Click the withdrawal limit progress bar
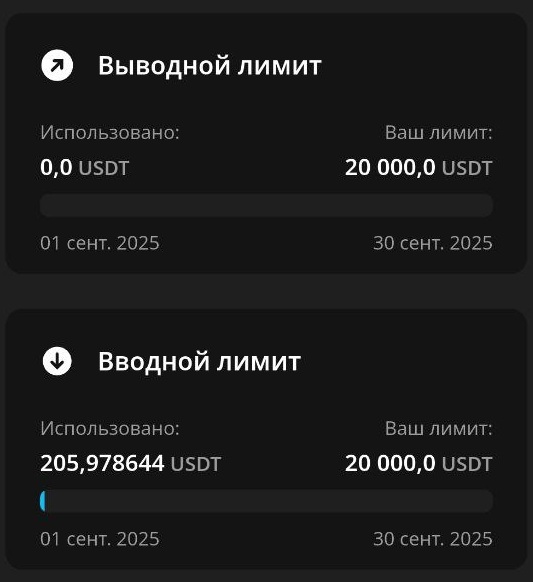The height and width of the screenshot is (582, 533). (266, 205)
